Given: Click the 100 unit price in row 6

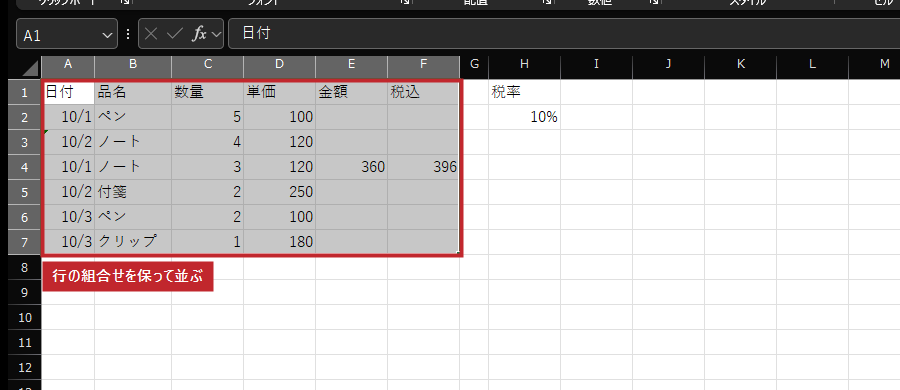Looking at the screenshot, I should [280, 217].
